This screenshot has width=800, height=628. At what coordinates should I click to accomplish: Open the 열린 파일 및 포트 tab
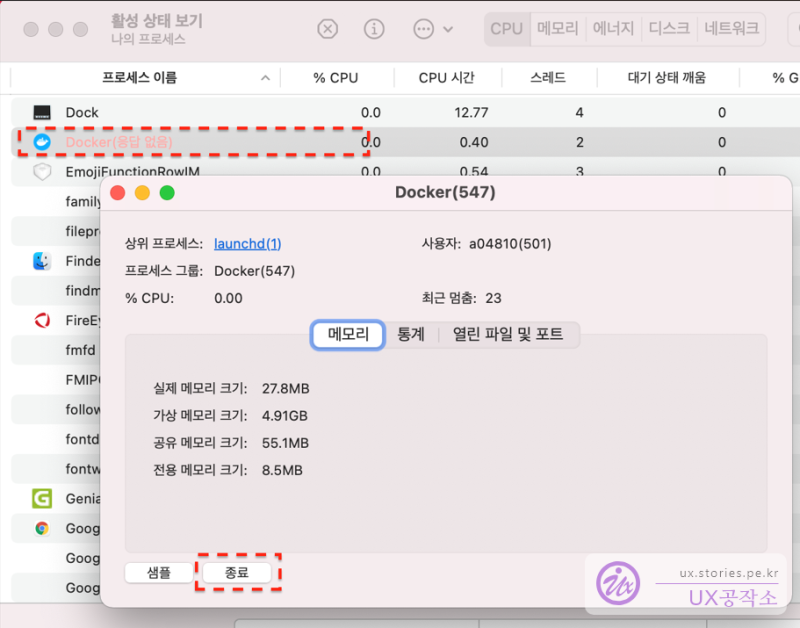(x=508, y=335)
